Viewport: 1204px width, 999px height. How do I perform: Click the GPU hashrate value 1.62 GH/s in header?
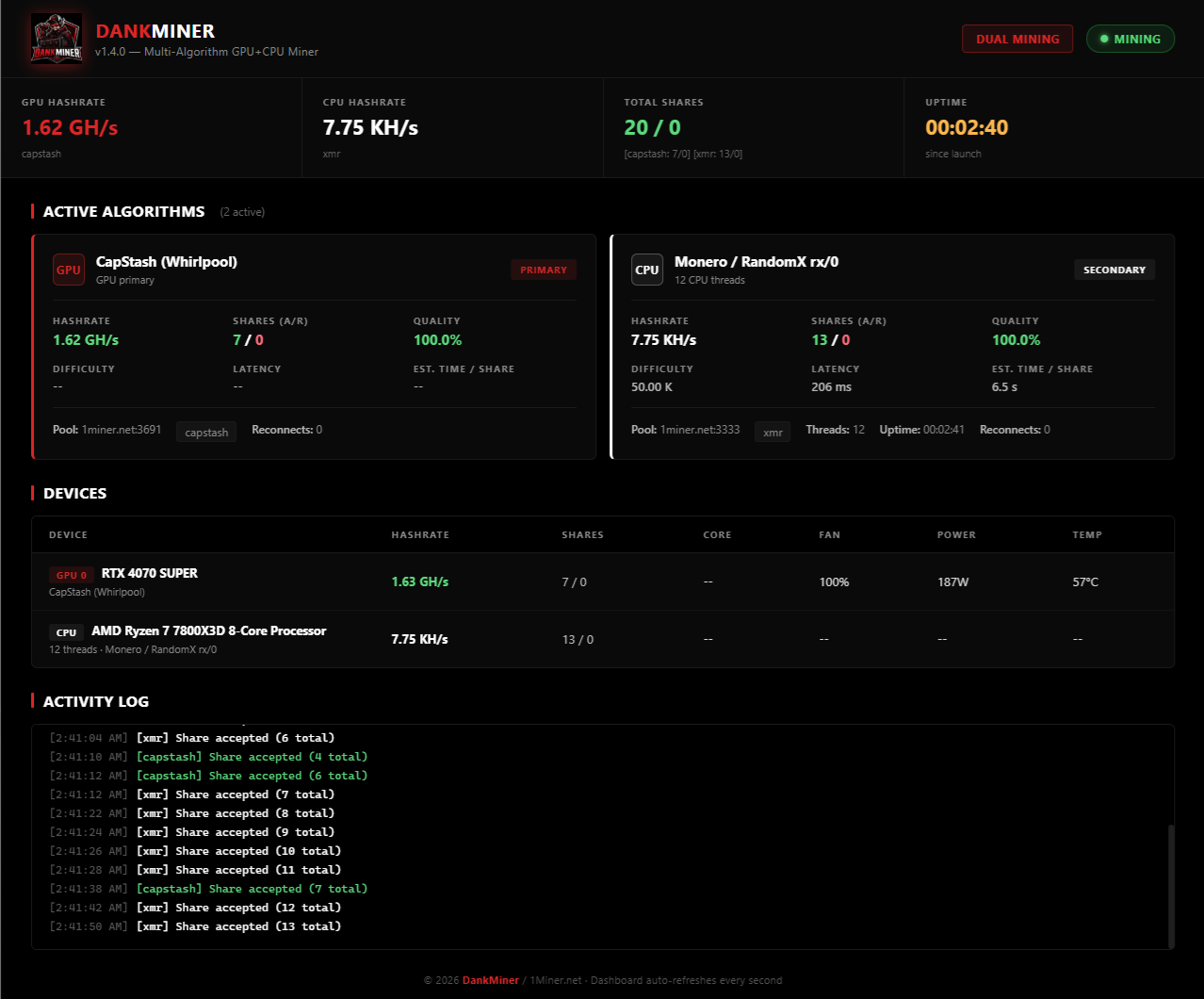pyautogui.click(x=71, y=127)
